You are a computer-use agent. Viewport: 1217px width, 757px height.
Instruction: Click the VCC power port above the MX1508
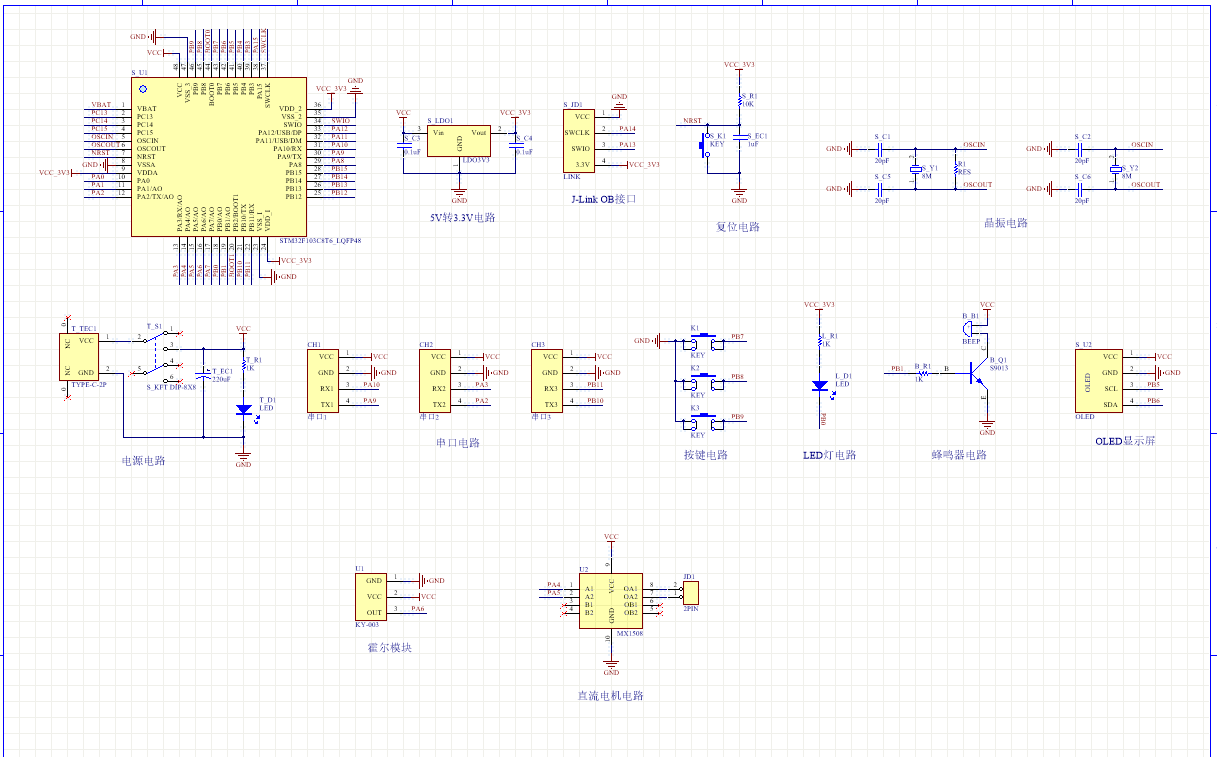coord(611,540)
